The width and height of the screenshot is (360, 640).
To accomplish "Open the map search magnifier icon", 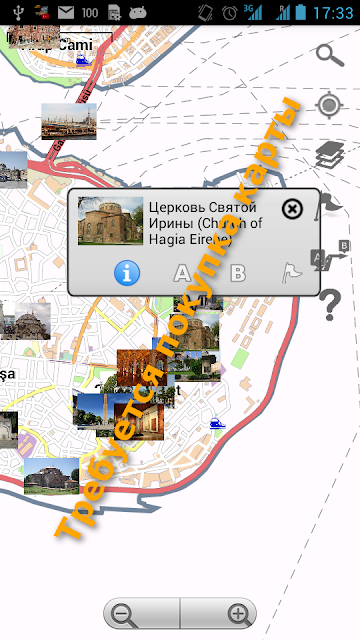I will (330, 55).
